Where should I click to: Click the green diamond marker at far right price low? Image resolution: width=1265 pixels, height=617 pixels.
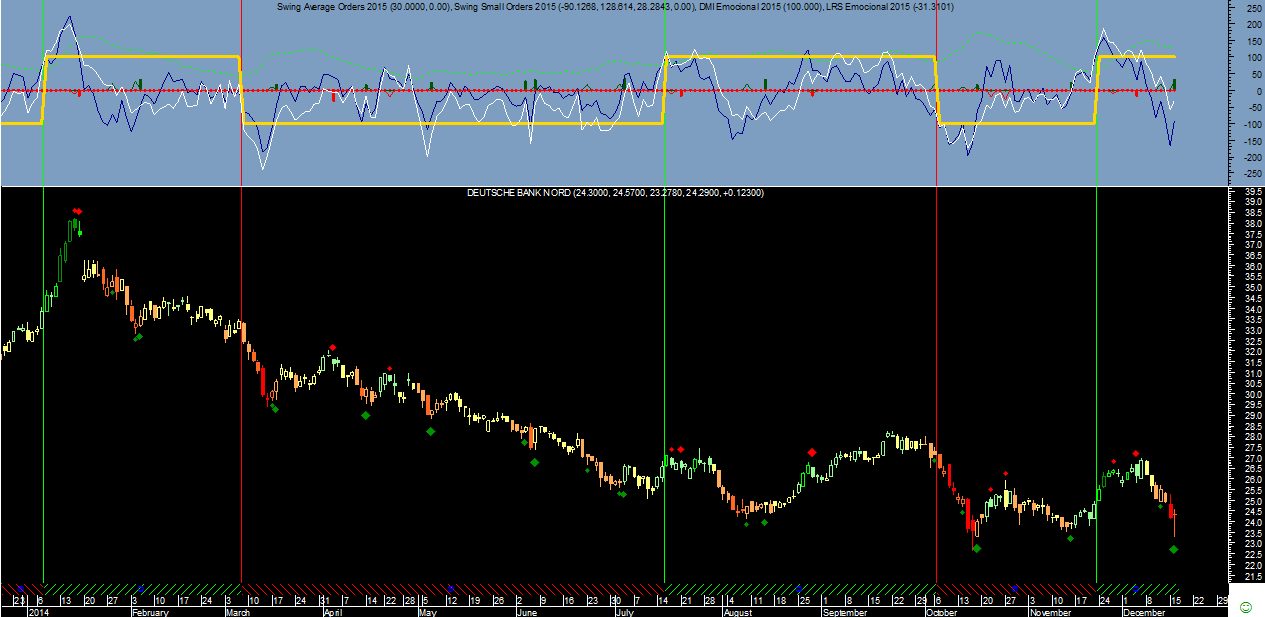pyautogui.click(x=1173, y=549)
